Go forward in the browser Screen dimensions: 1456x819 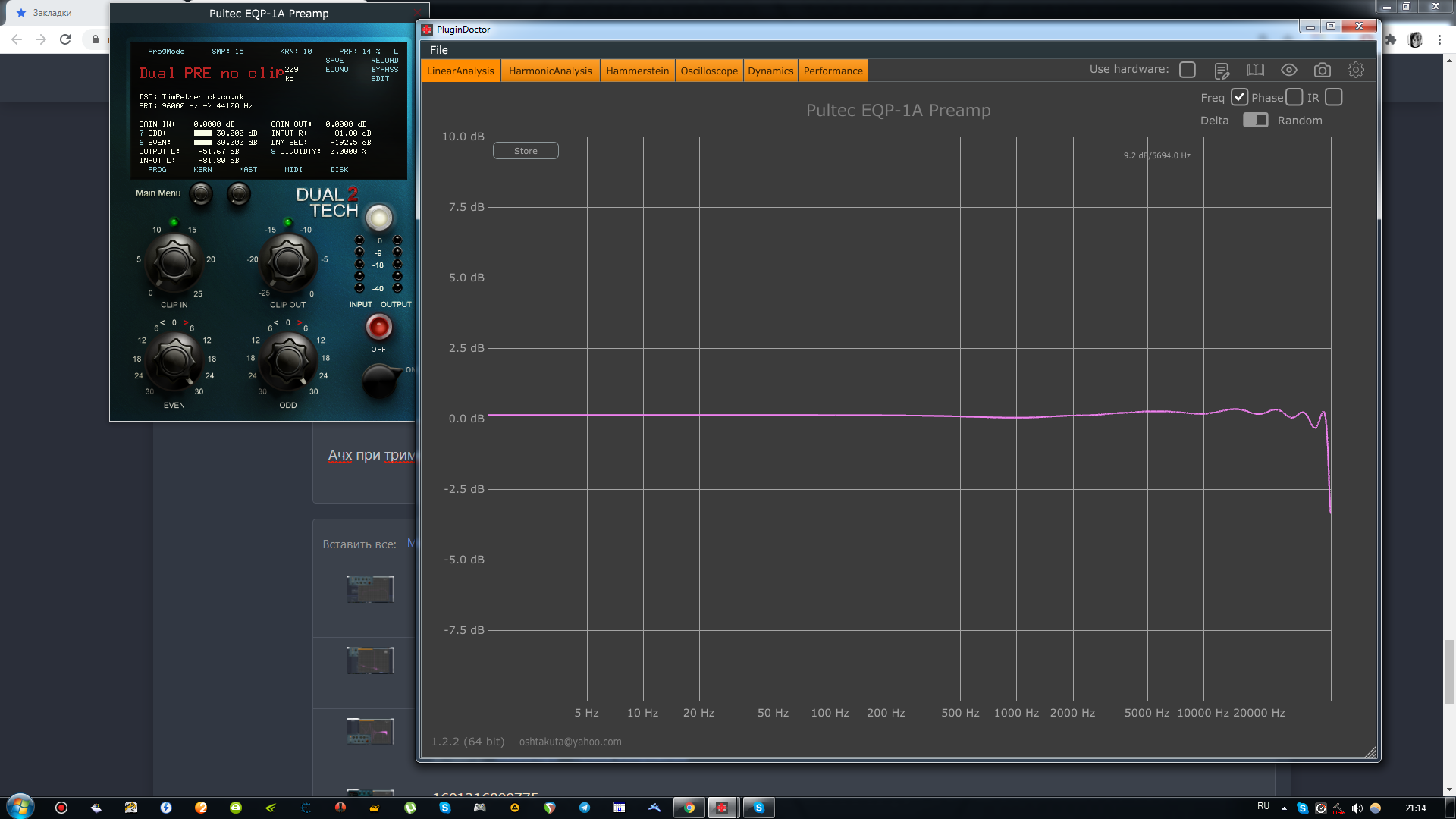tap(41, 39)
